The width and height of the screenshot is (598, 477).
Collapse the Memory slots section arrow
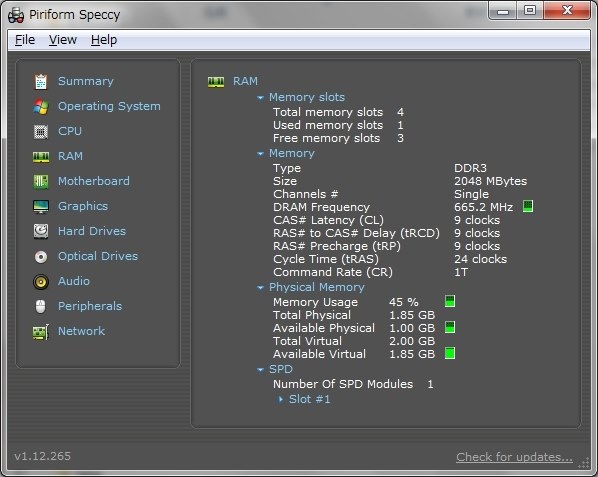(260, 98)
